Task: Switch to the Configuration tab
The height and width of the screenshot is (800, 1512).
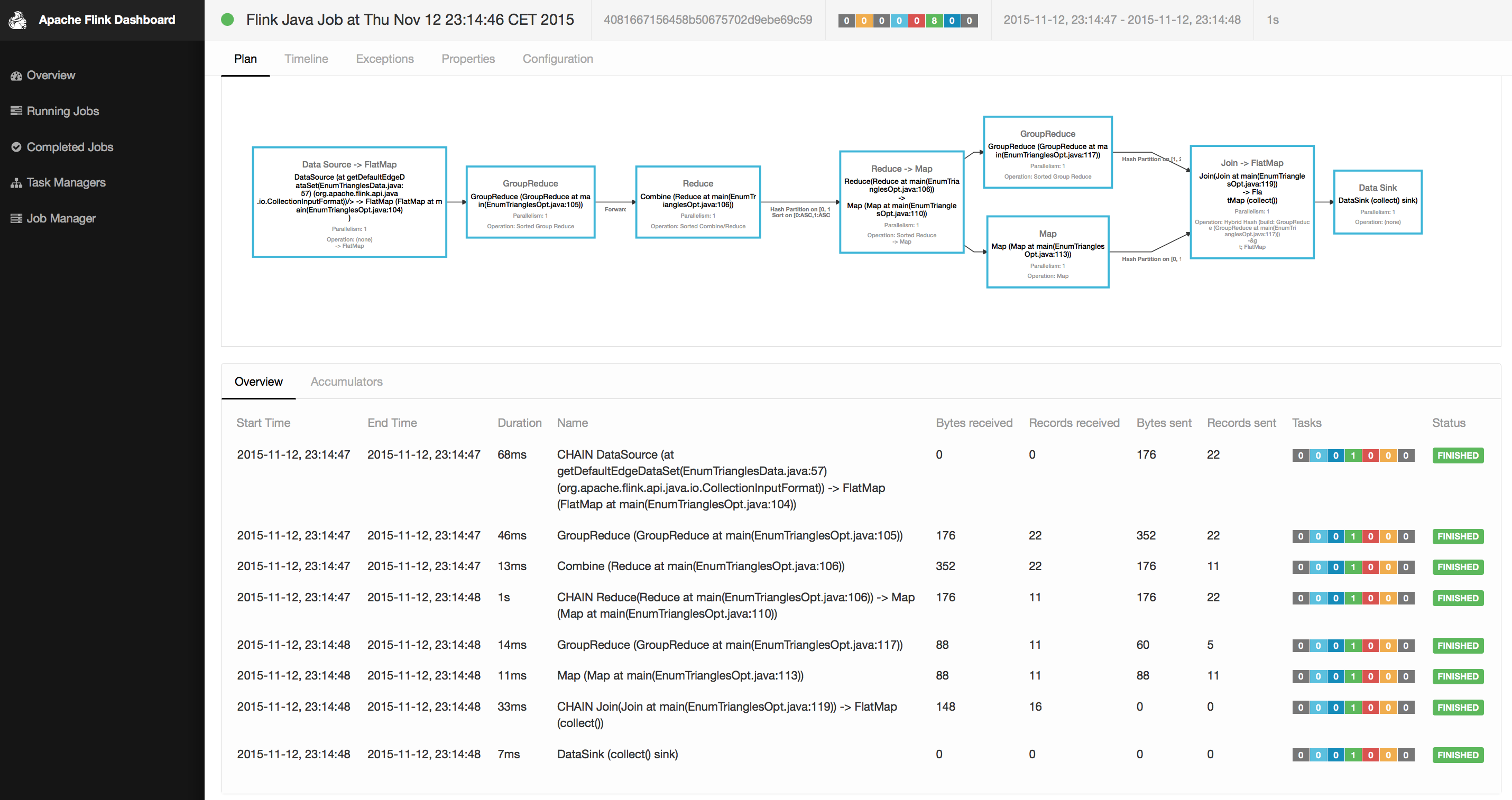Action: point(558,59)
